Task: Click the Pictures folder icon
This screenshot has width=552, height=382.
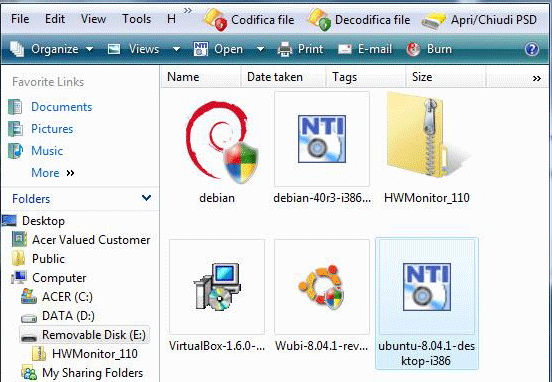Action: tap(15, 129)
